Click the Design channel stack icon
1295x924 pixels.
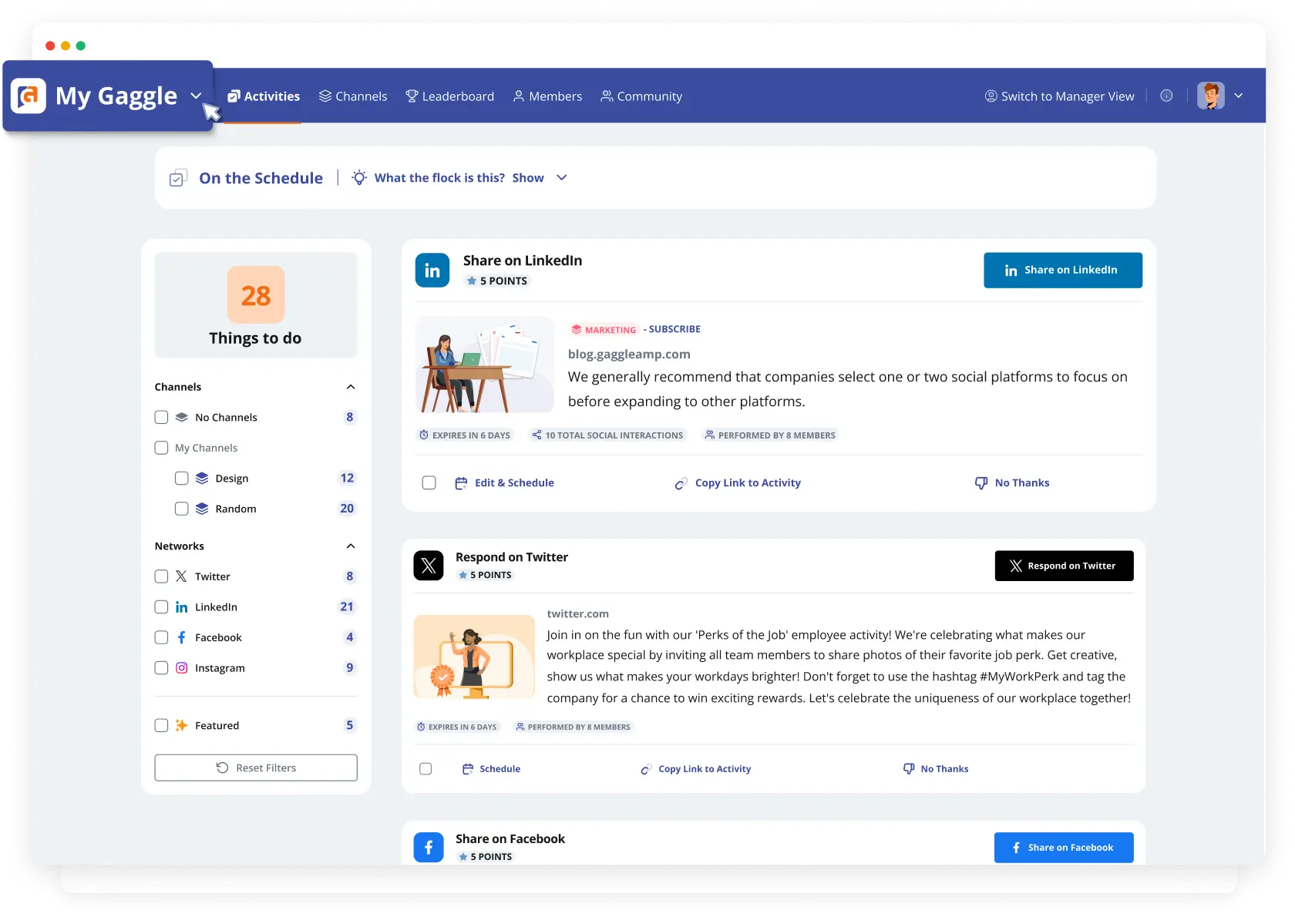(202, 479)
